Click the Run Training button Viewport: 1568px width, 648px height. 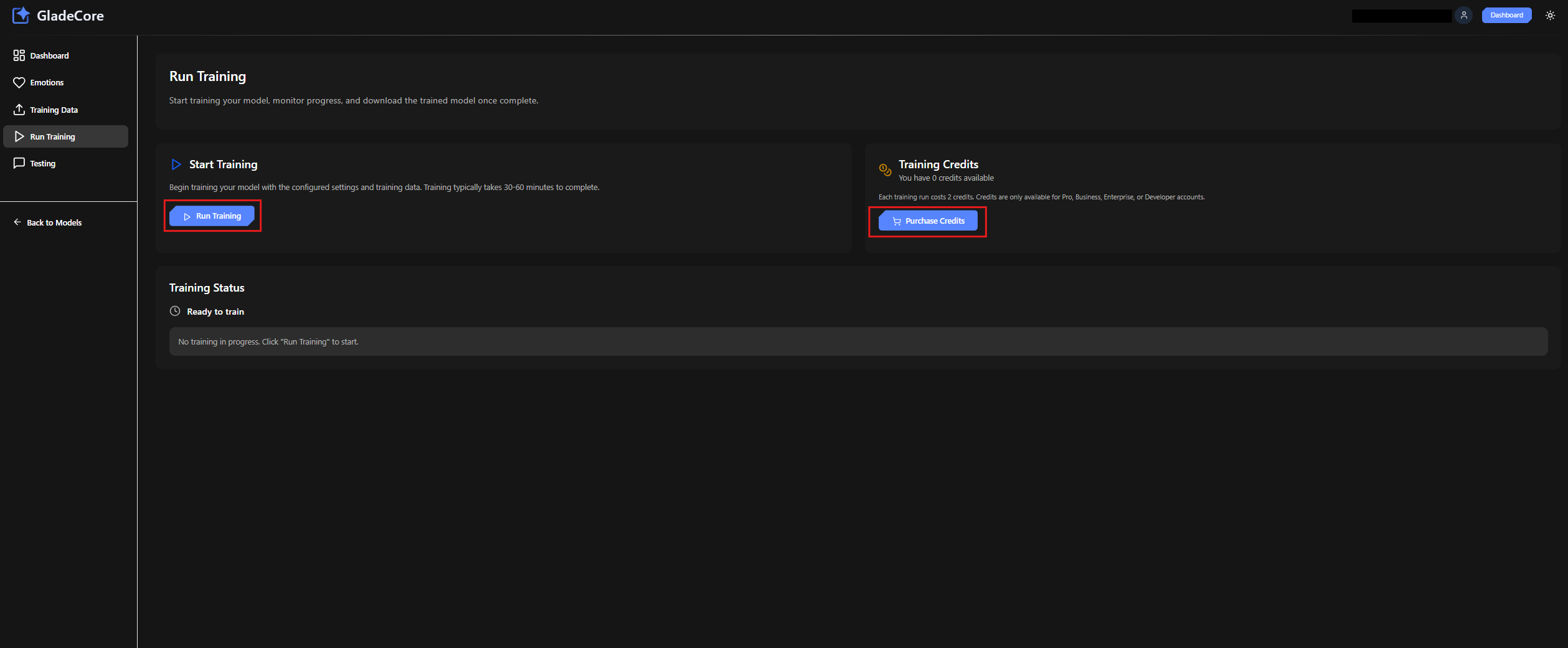pos(212,216)
